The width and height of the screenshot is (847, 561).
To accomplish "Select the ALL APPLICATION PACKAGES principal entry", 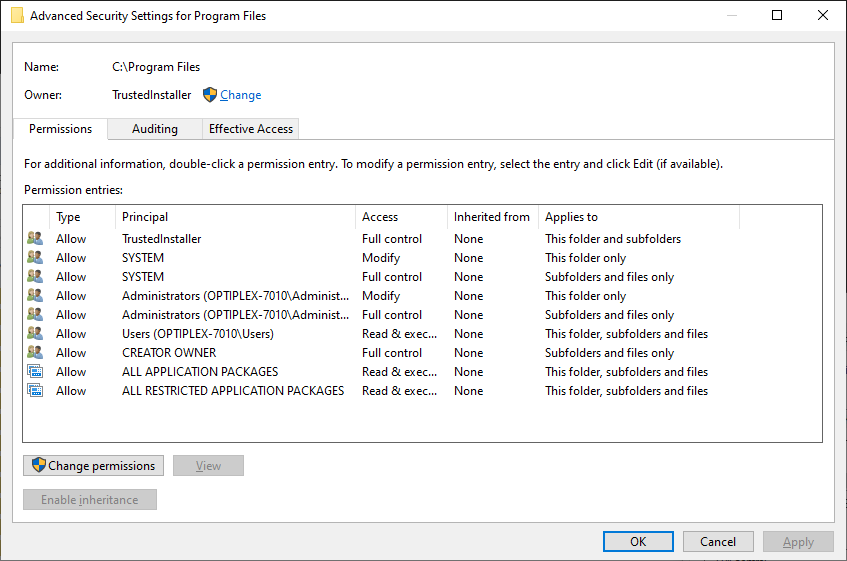I will click(200, 371).
